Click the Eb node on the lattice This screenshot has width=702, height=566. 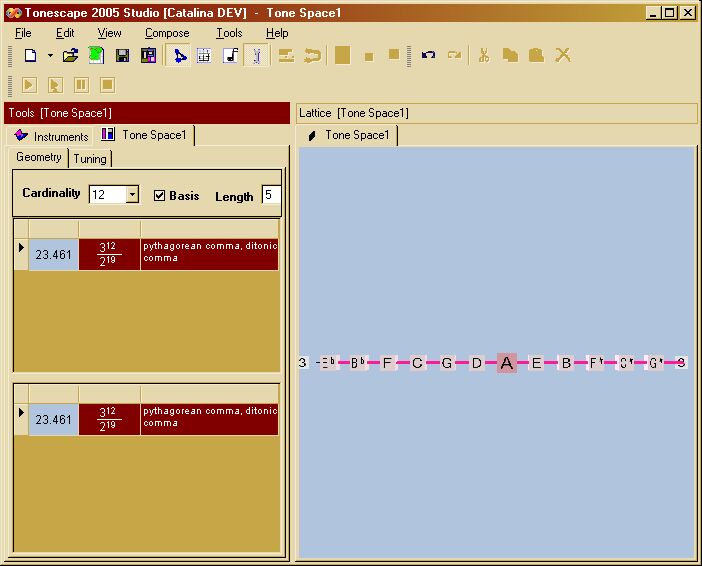pyautogui.click(x=328, y=362)
